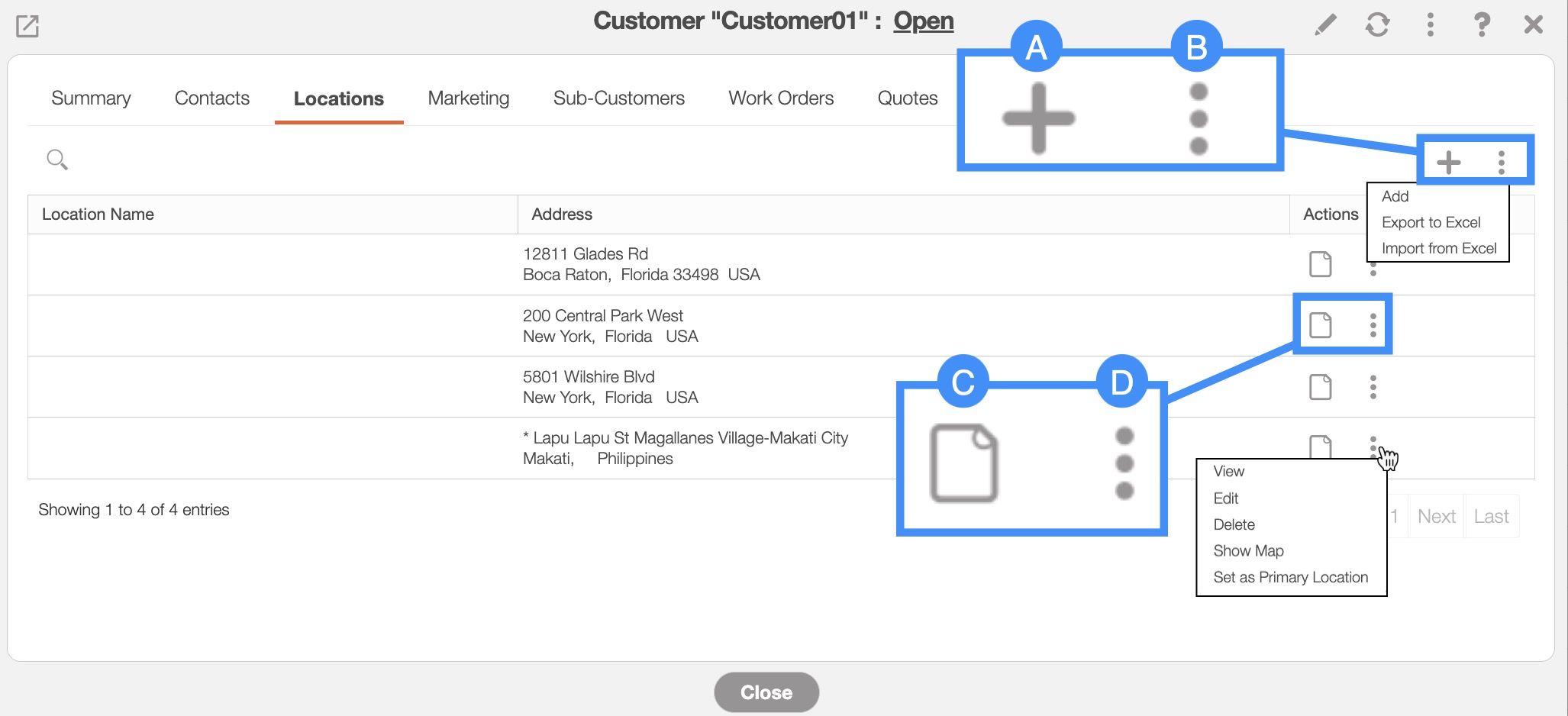Click the plus icon to add location
This screenshot has width=1568, height=716.
click(x=1448, y=162)
